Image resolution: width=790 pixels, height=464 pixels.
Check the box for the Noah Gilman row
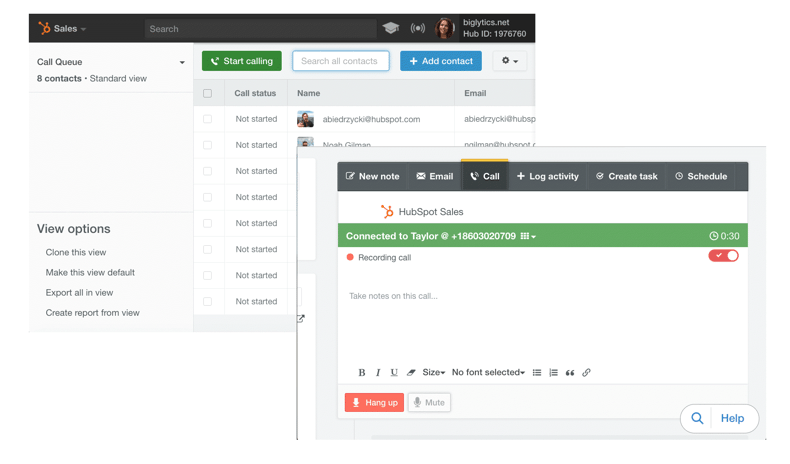coord(208,145)
